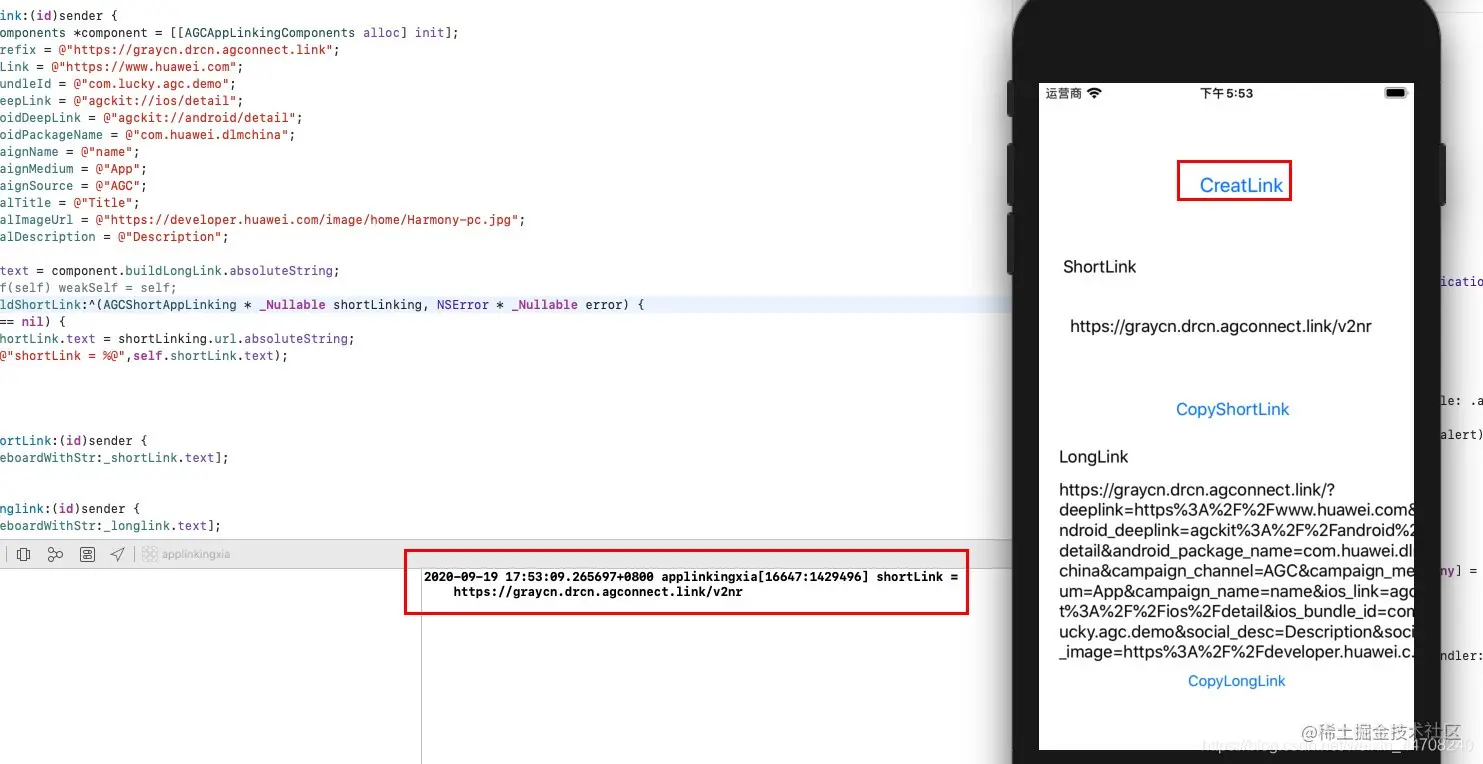Click the code line with com.lucky.agc.demo
Image resolution: width=1483 pixels, height=764 pixels.
pos(118,84)
